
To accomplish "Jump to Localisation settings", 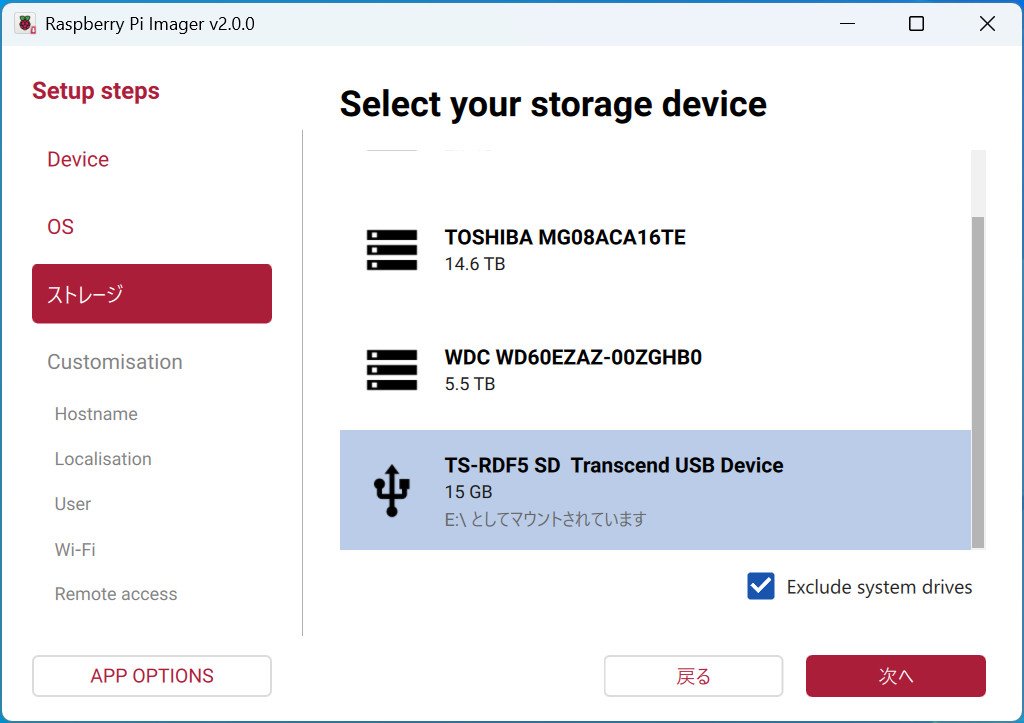I will (x=103, y=459).
